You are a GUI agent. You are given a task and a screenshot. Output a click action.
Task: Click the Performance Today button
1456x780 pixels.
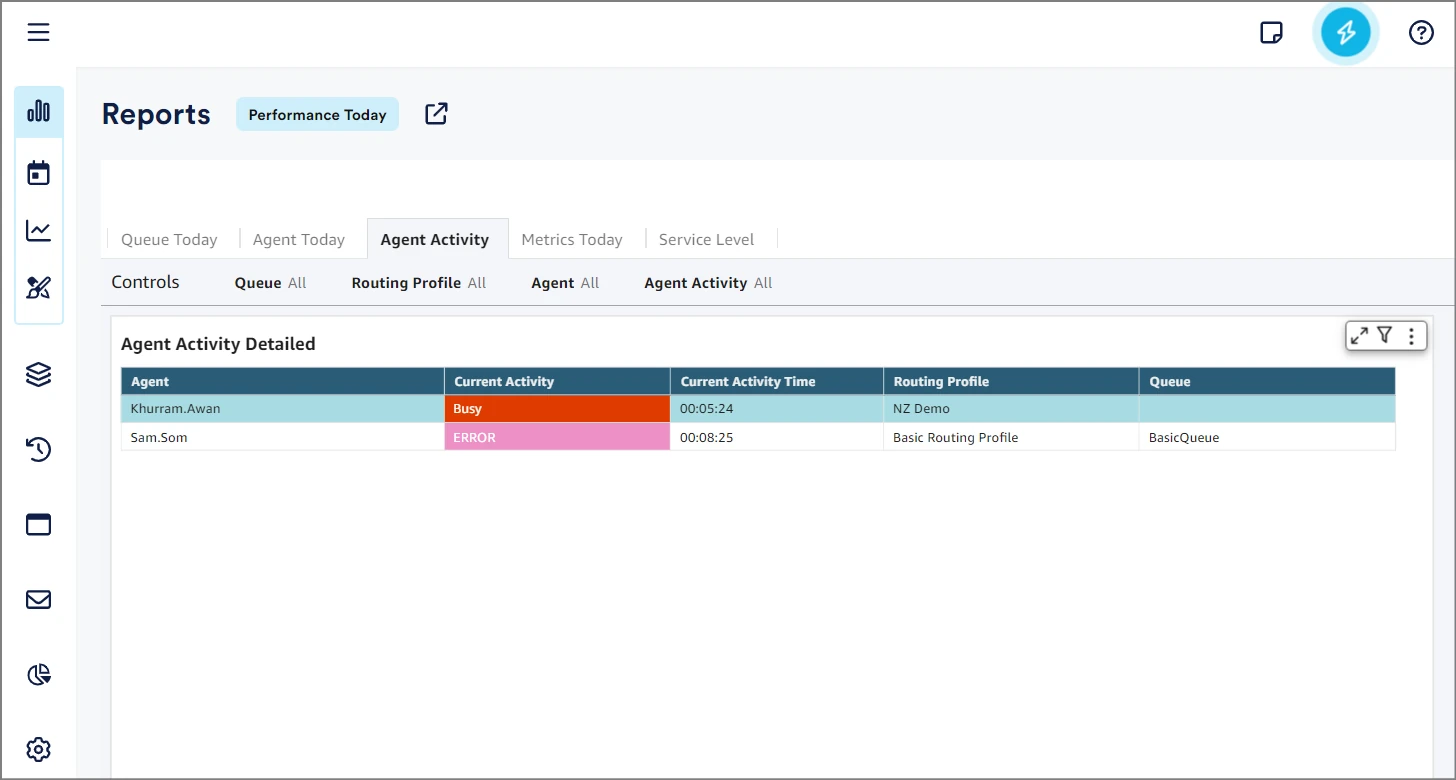point(317,115)
